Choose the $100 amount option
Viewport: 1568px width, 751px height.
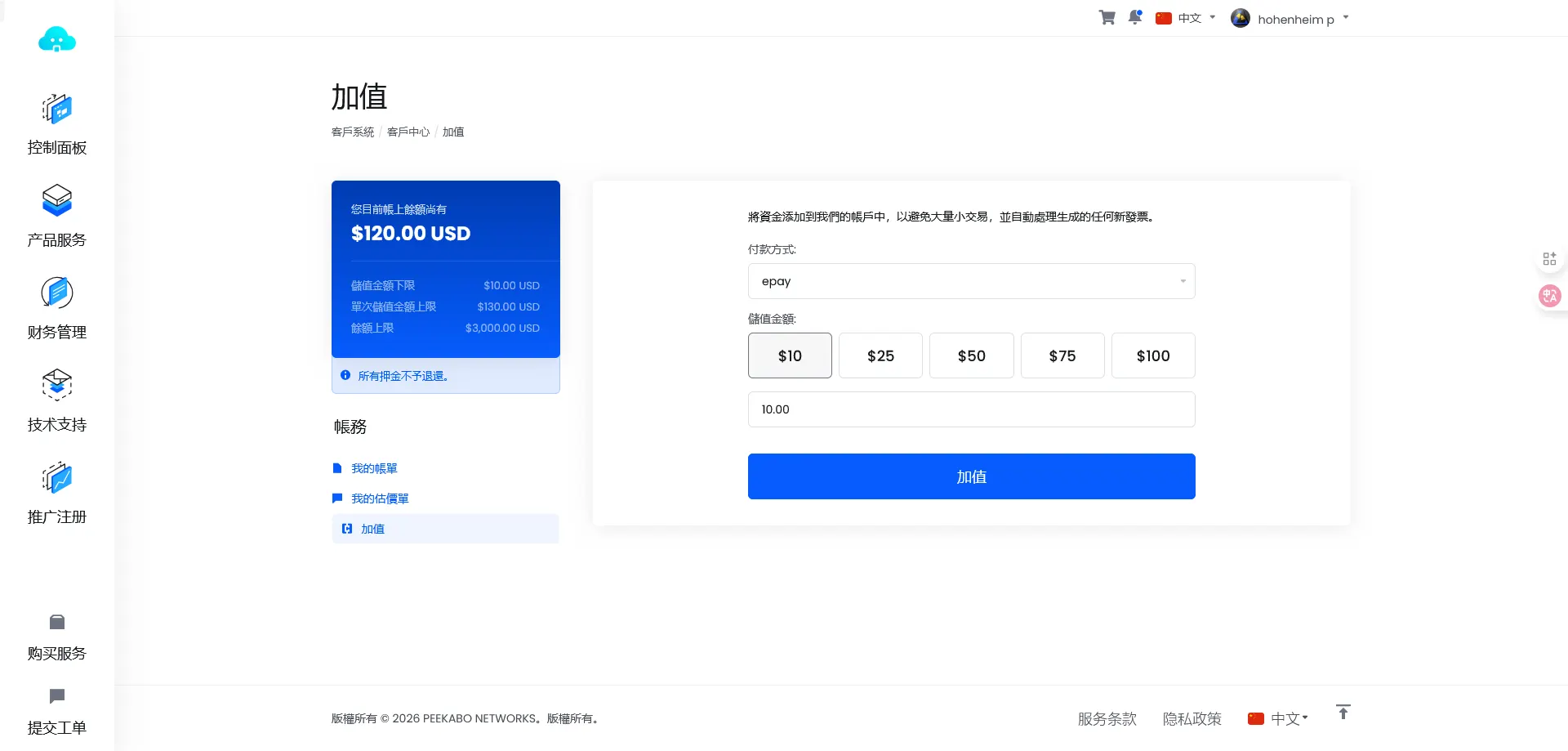point(1152,355)
